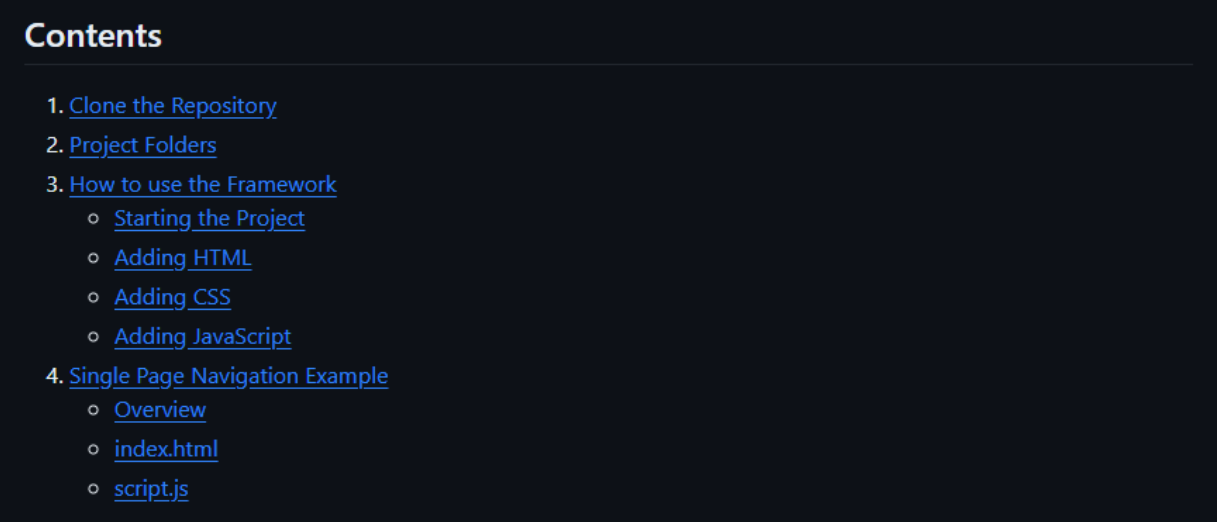Open the Adding HTML link
Screen dimensions: 1217x522
coord(183,258)
